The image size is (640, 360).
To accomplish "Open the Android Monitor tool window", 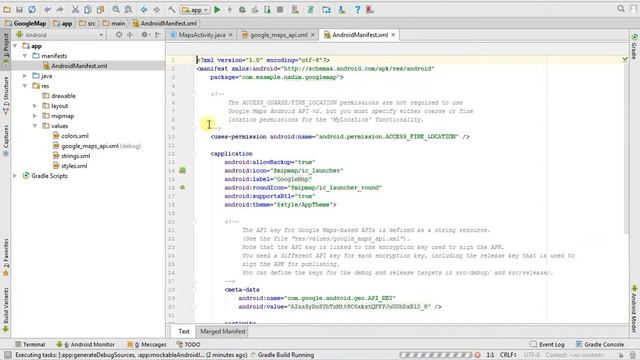I will coord(85,344).
